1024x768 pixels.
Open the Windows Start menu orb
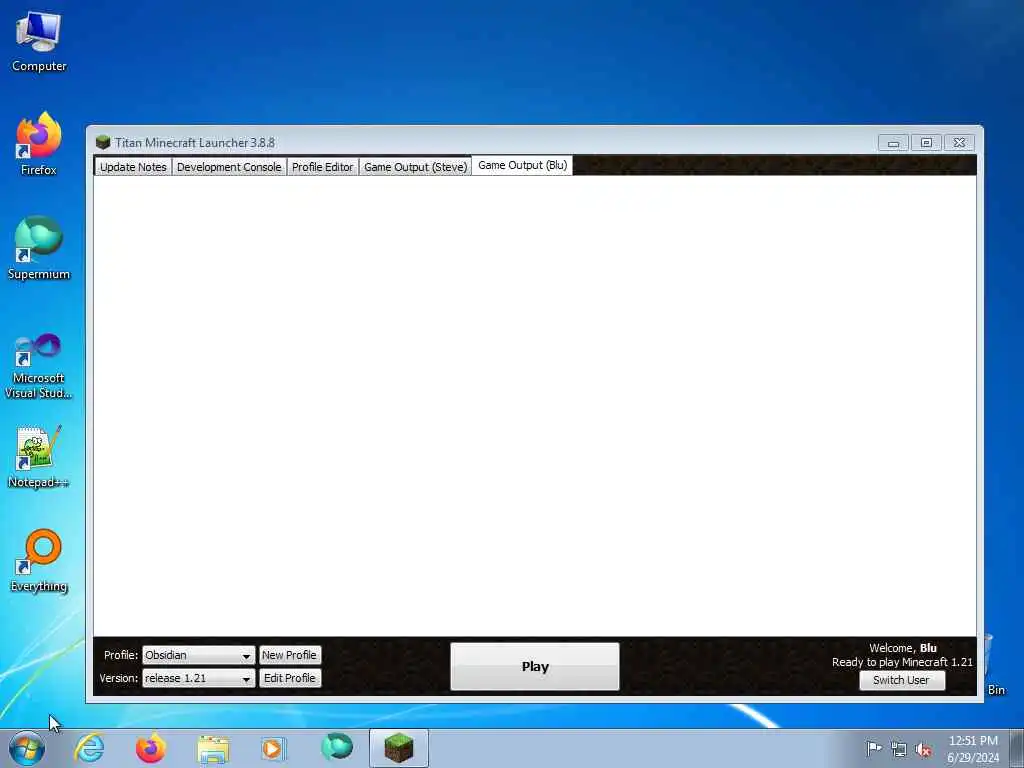pos(27,748)
